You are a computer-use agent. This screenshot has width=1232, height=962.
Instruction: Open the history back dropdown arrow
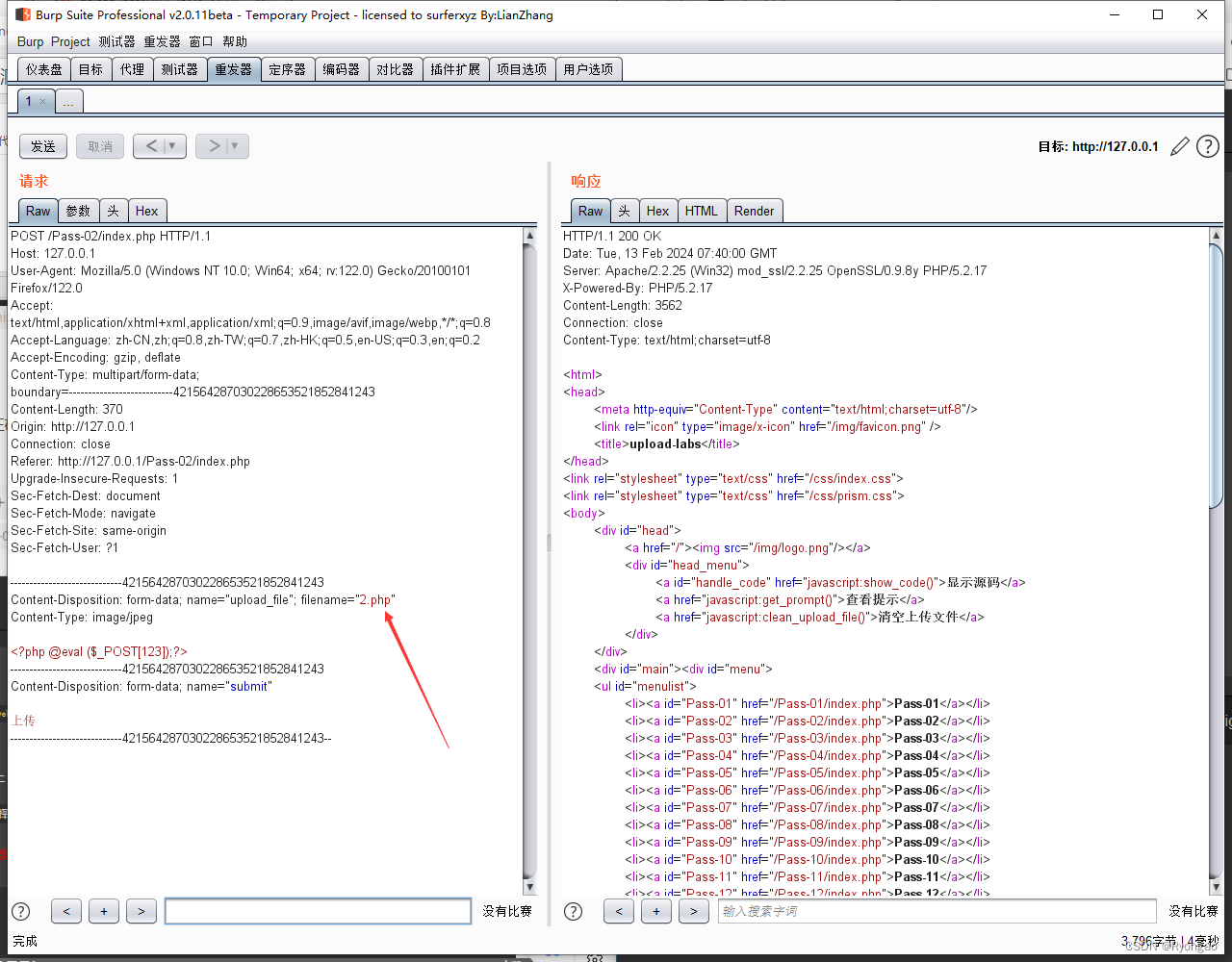[174, 146]
